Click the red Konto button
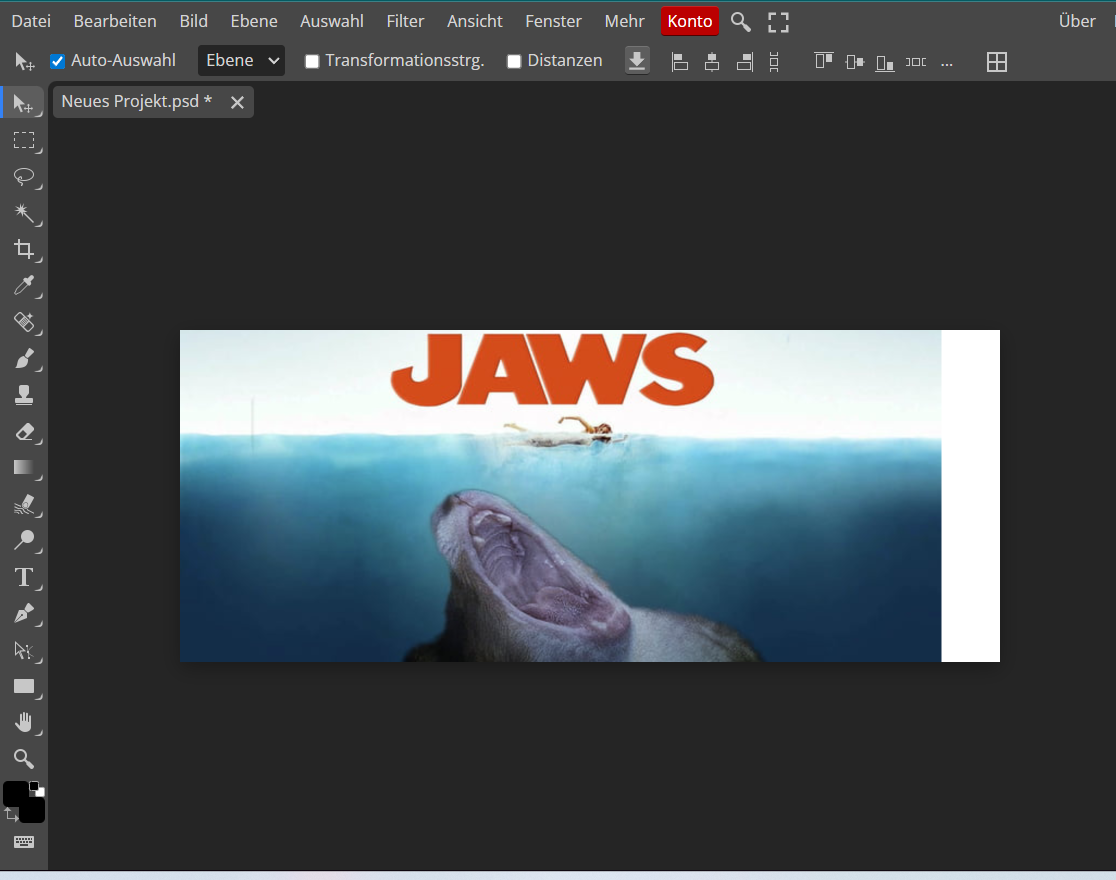1116x880 pixels. tap(689, 21)
